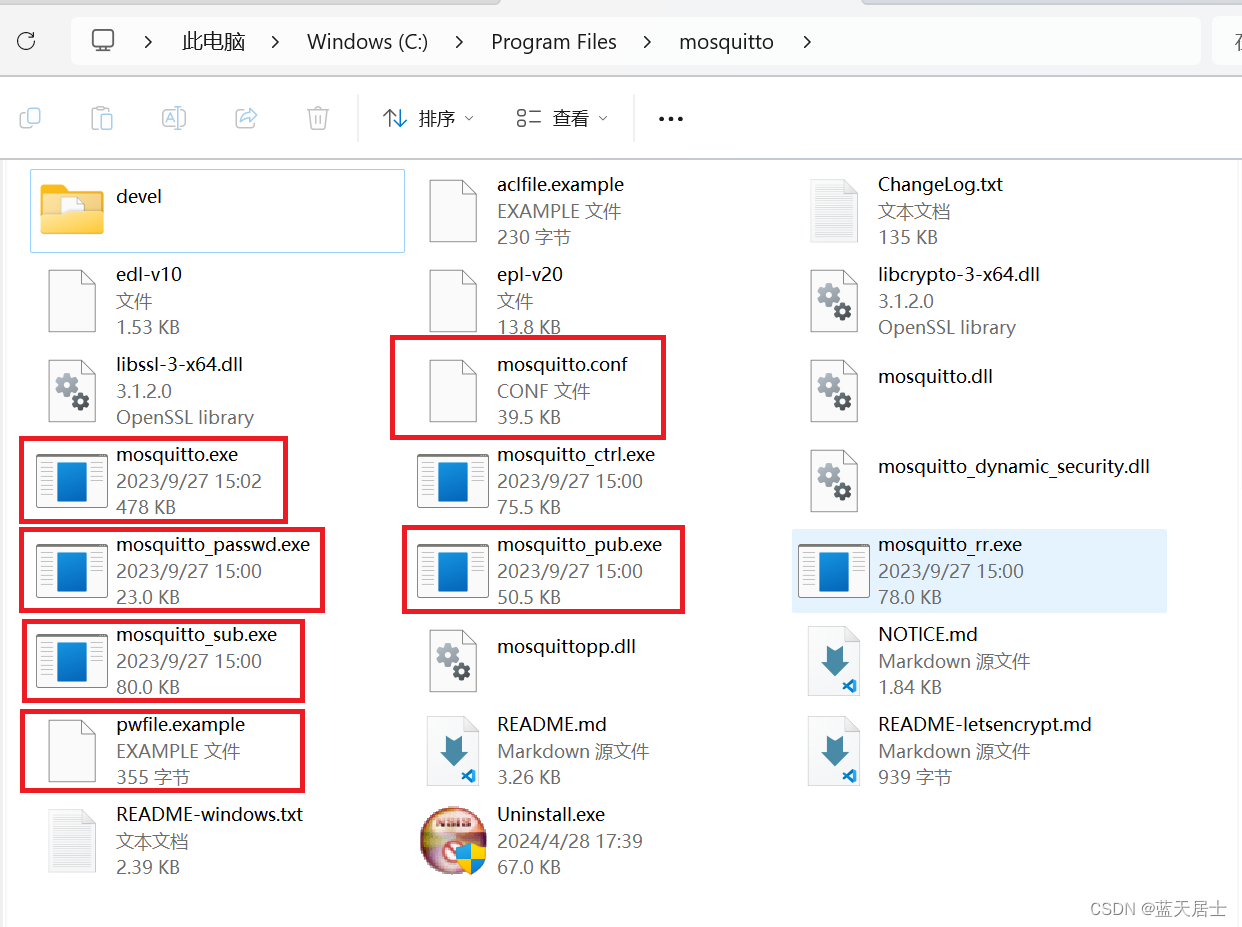This screenshot has height=927, width=1242.
Task: Select the aclfile.example file name
Action: click(560, 185)
